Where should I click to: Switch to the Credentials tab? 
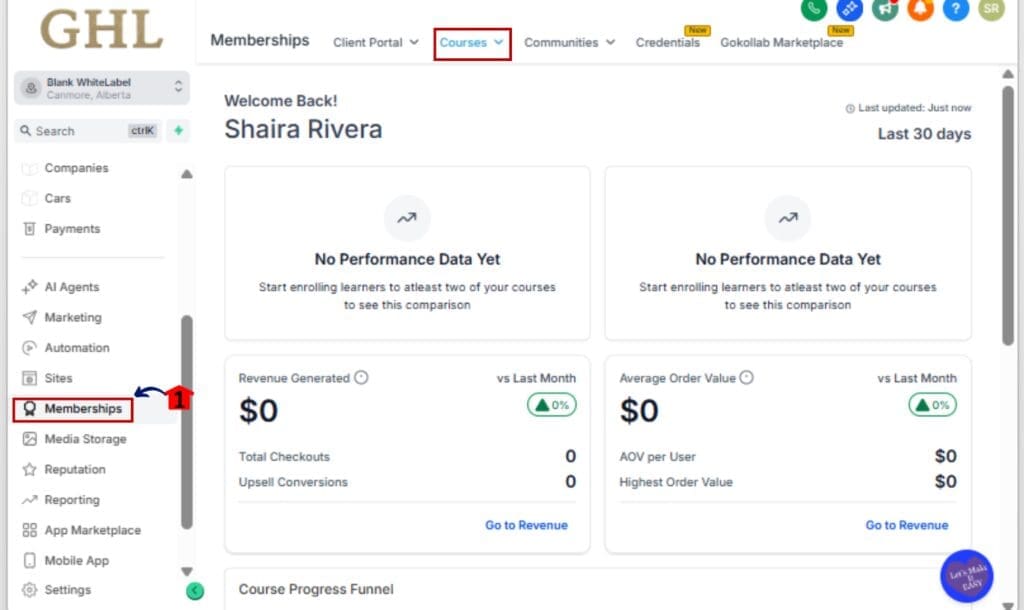[667, 43]
